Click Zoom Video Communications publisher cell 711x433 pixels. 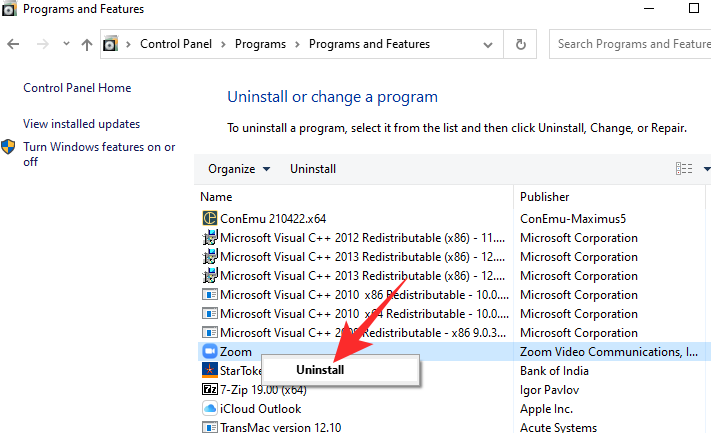click(609, 352)
